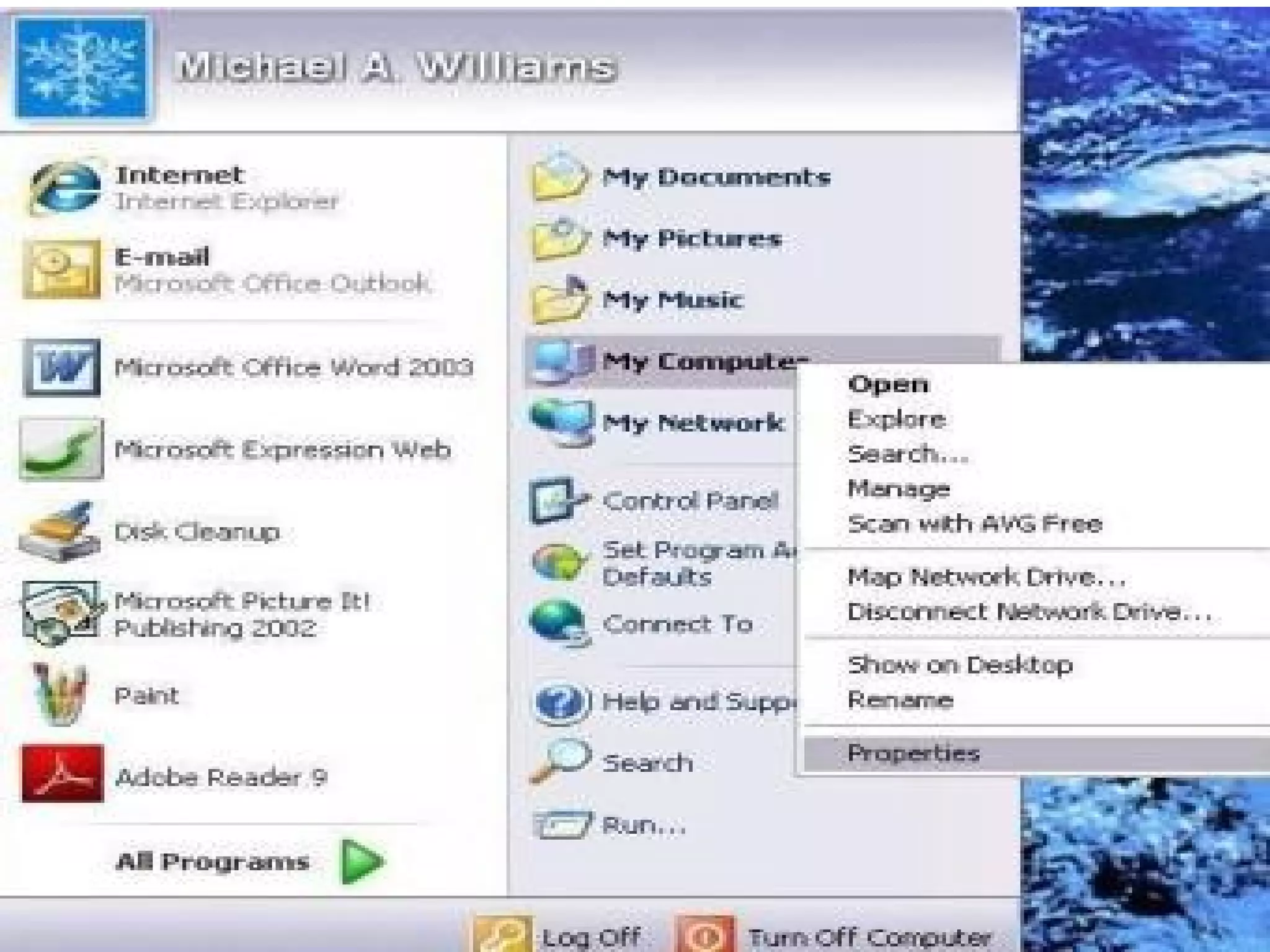Open the Control Panel icon

click(x=556, y=500)
